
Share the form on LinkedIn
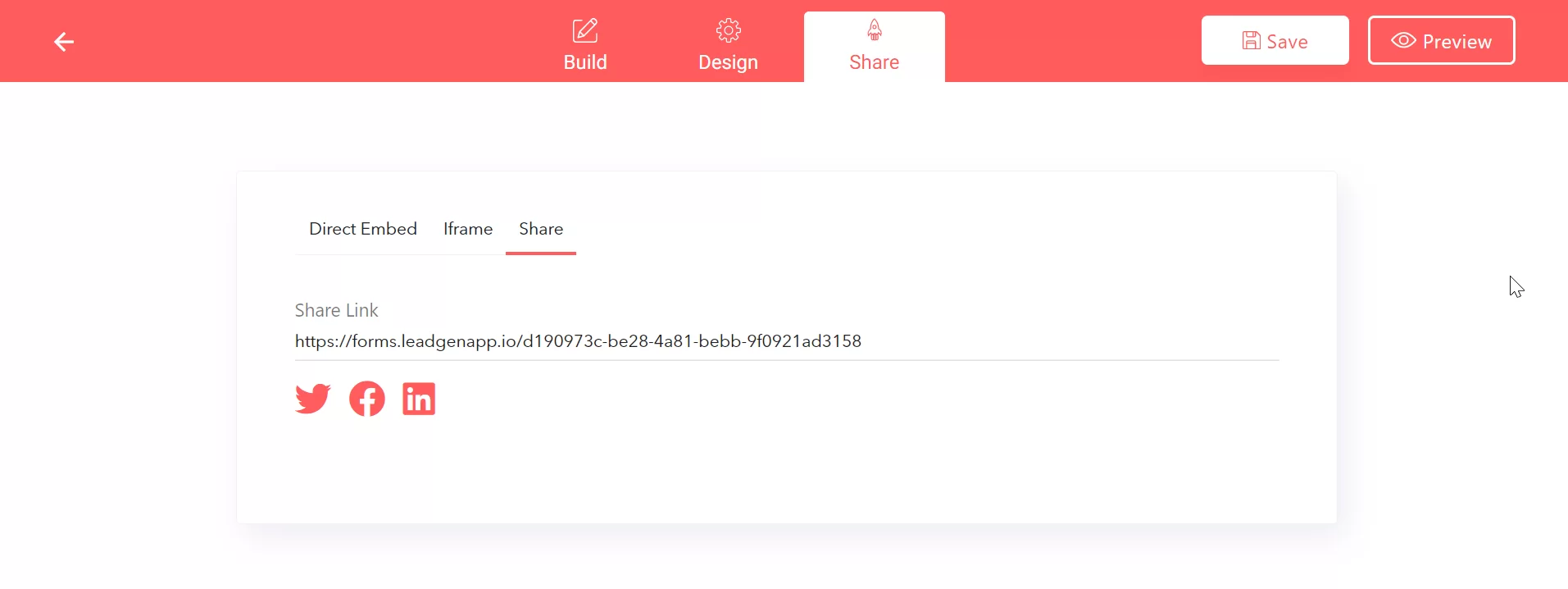(x=419, y=399)
